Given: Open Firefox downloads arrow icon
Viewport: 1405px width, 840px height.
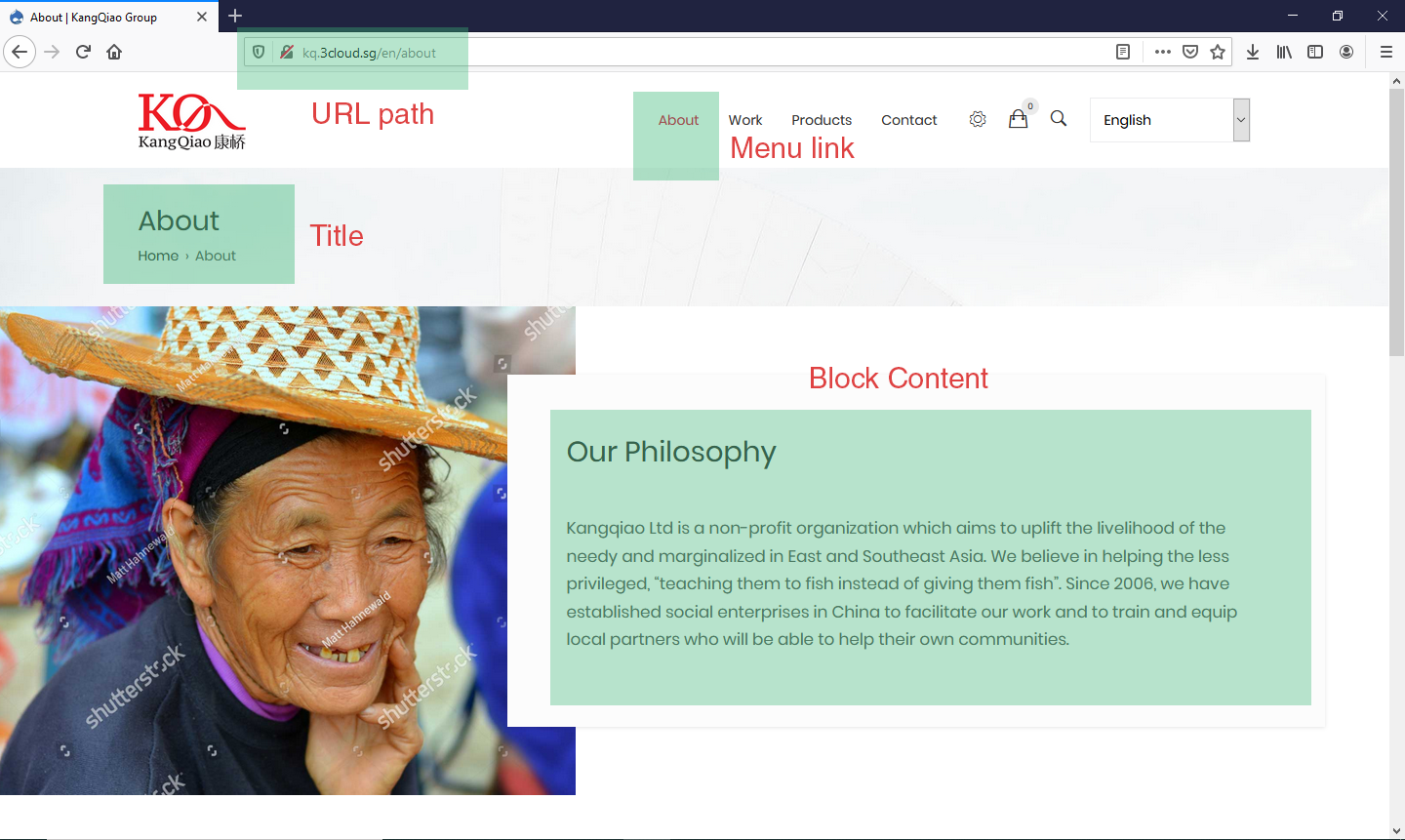Looking at the screenshot, I should pyautogui.click(x=1253, y=52).
